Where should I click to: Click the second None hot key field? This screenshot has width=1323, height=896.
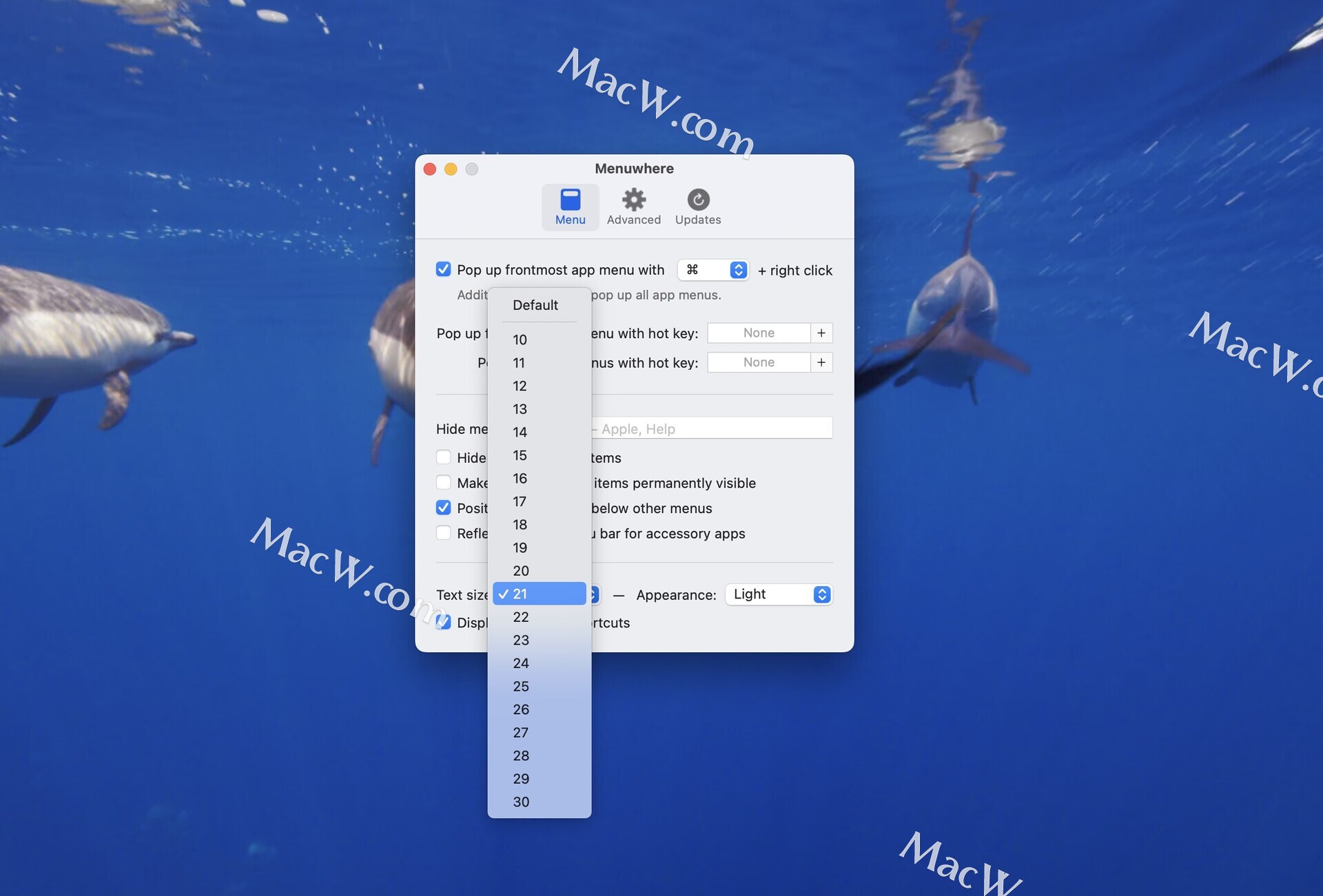(759, 362)
